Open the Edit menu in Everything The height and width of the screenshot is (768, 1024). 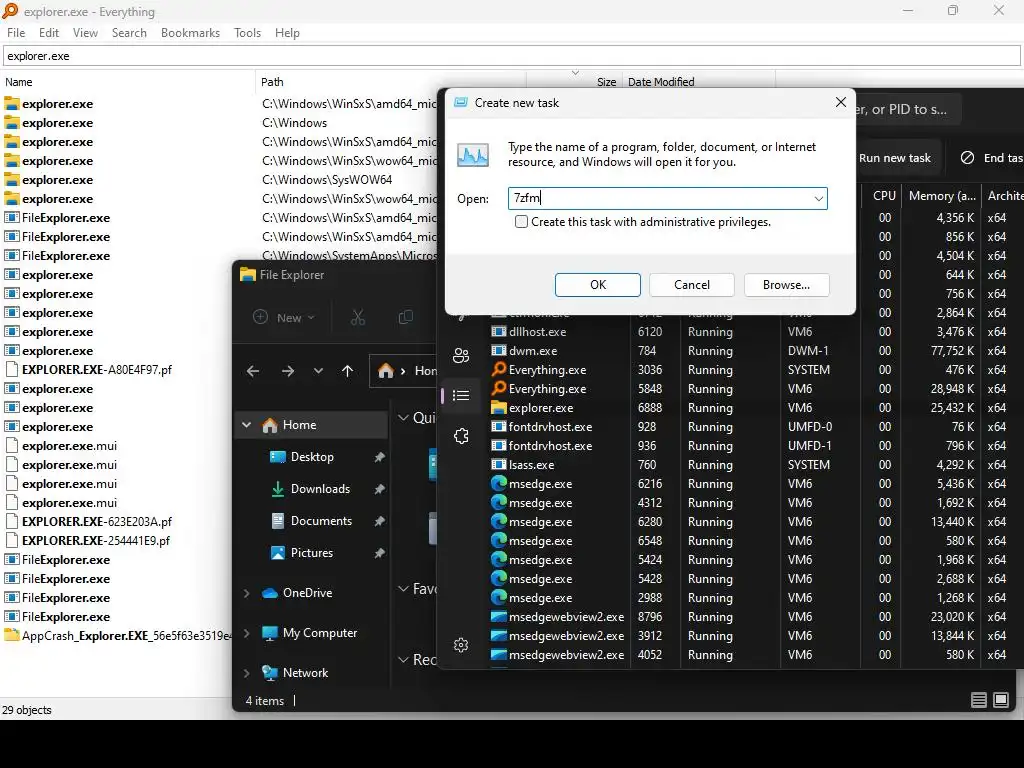coord(48,33)
